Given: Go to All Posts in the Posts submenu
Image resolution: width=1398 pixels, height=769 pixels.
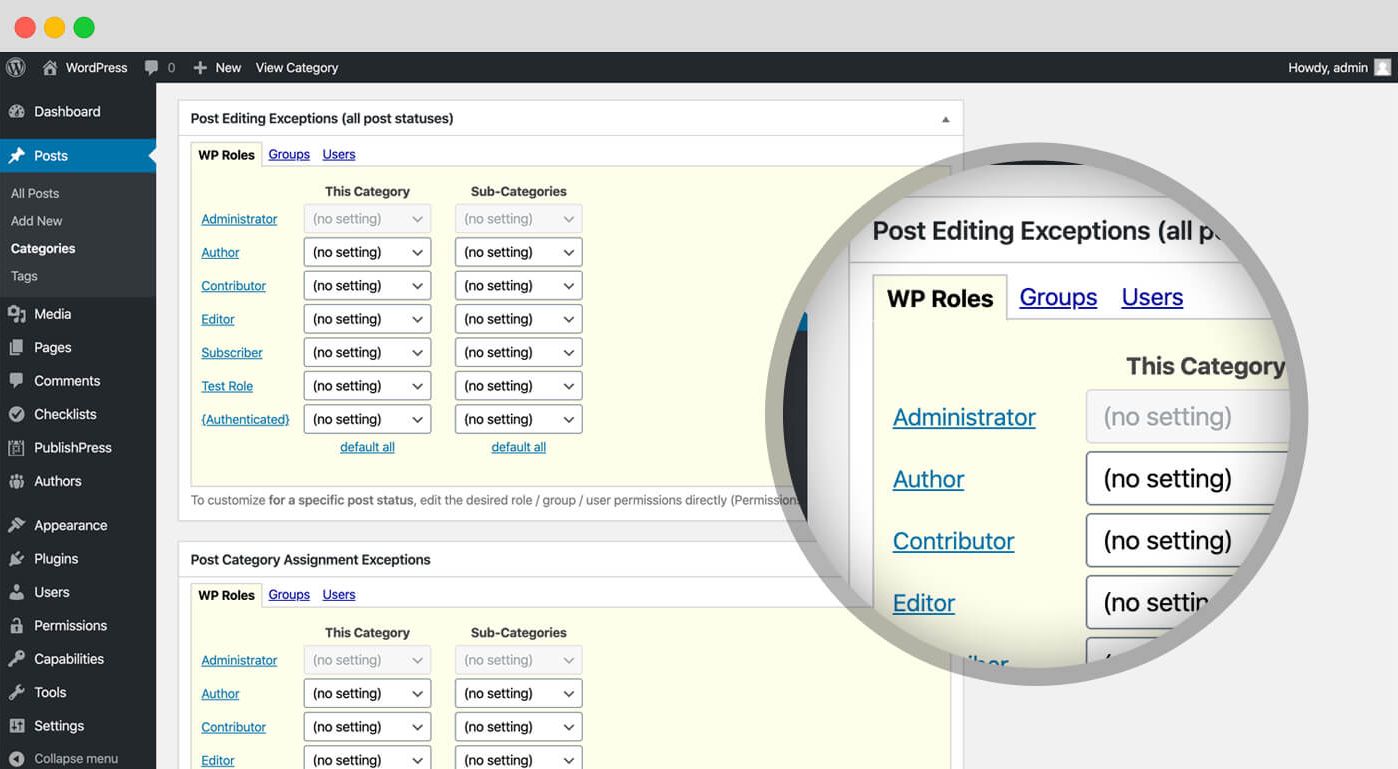Looking at the screenshot, I should point(35,193).
